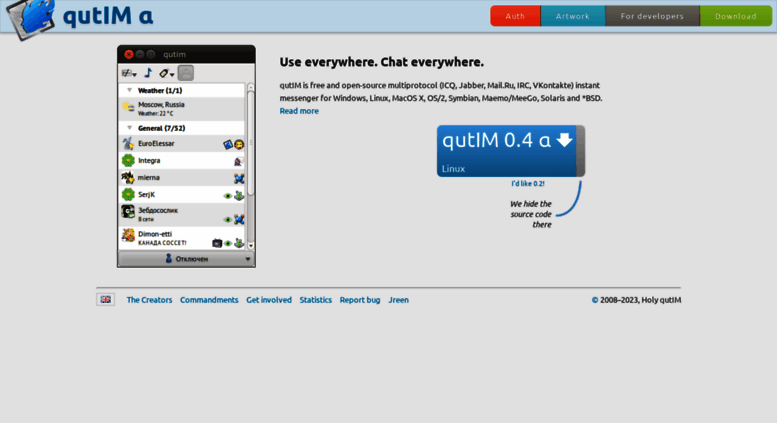Open the main menu icon in qutim toolbar
The width and height of the screenshot is (777, 423).
[126, 73]
